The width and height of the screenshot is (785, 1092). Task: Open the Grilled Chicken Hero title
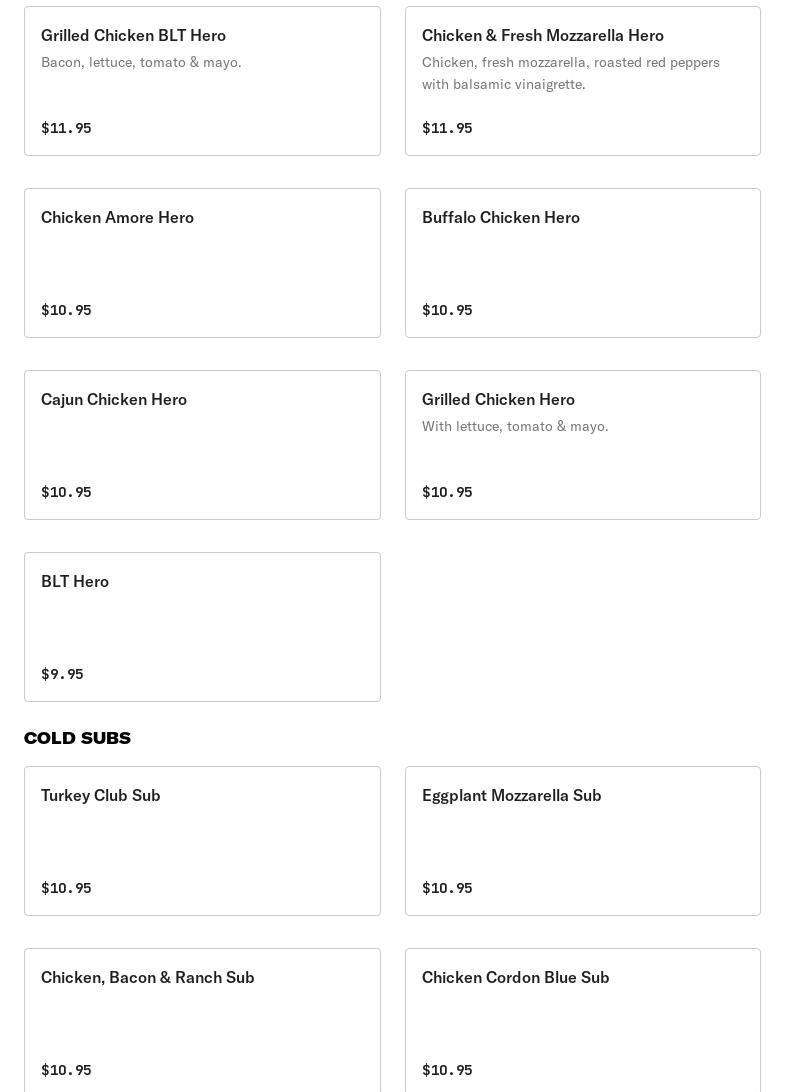[498, 400]
